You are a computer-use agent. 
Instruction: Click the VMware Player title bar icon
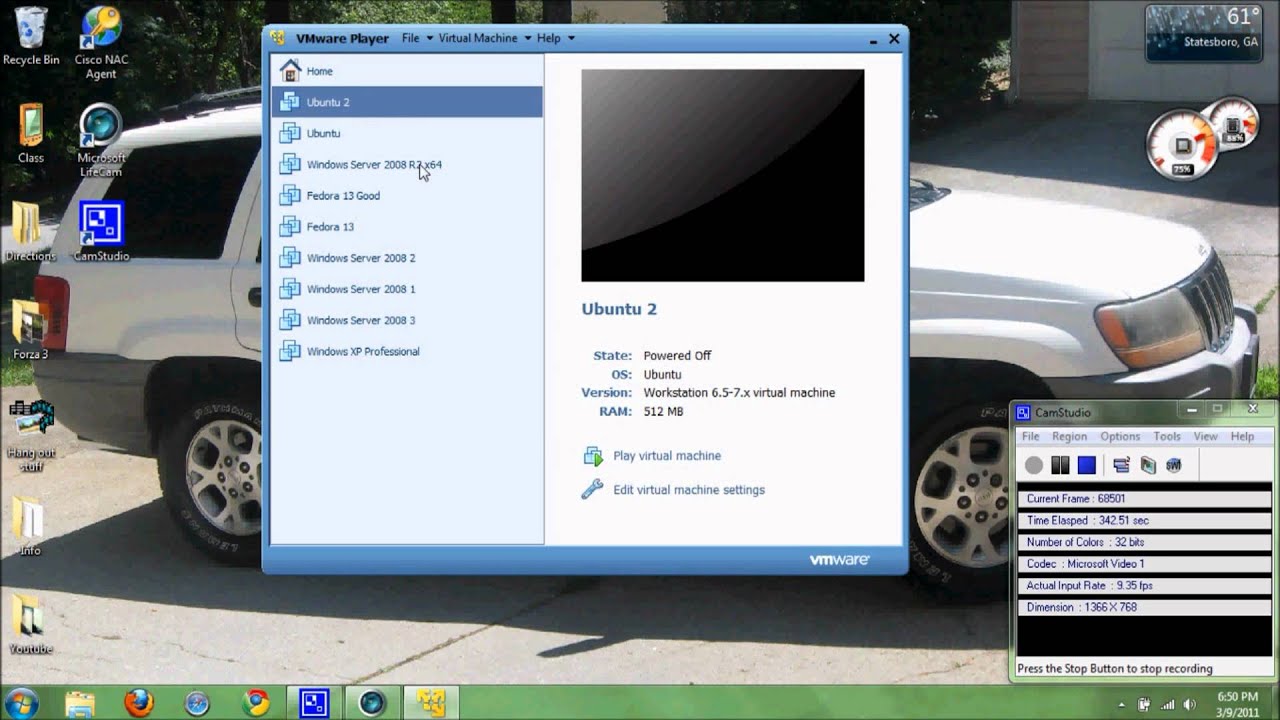point(278,38)
